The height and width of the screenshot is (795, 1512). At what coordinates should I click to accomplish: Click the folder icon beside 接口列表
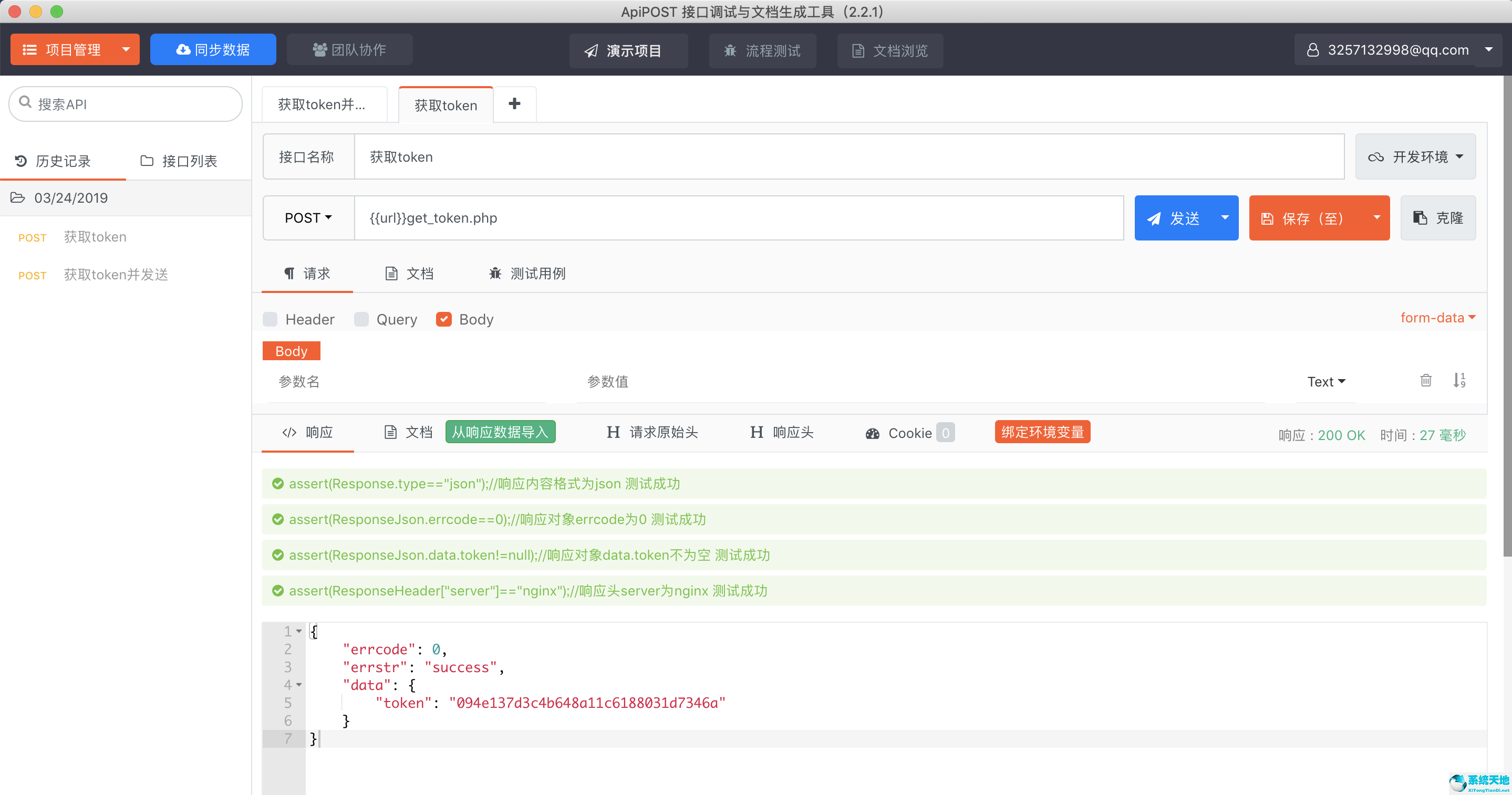pyautogui.click(x=147, y=161)
